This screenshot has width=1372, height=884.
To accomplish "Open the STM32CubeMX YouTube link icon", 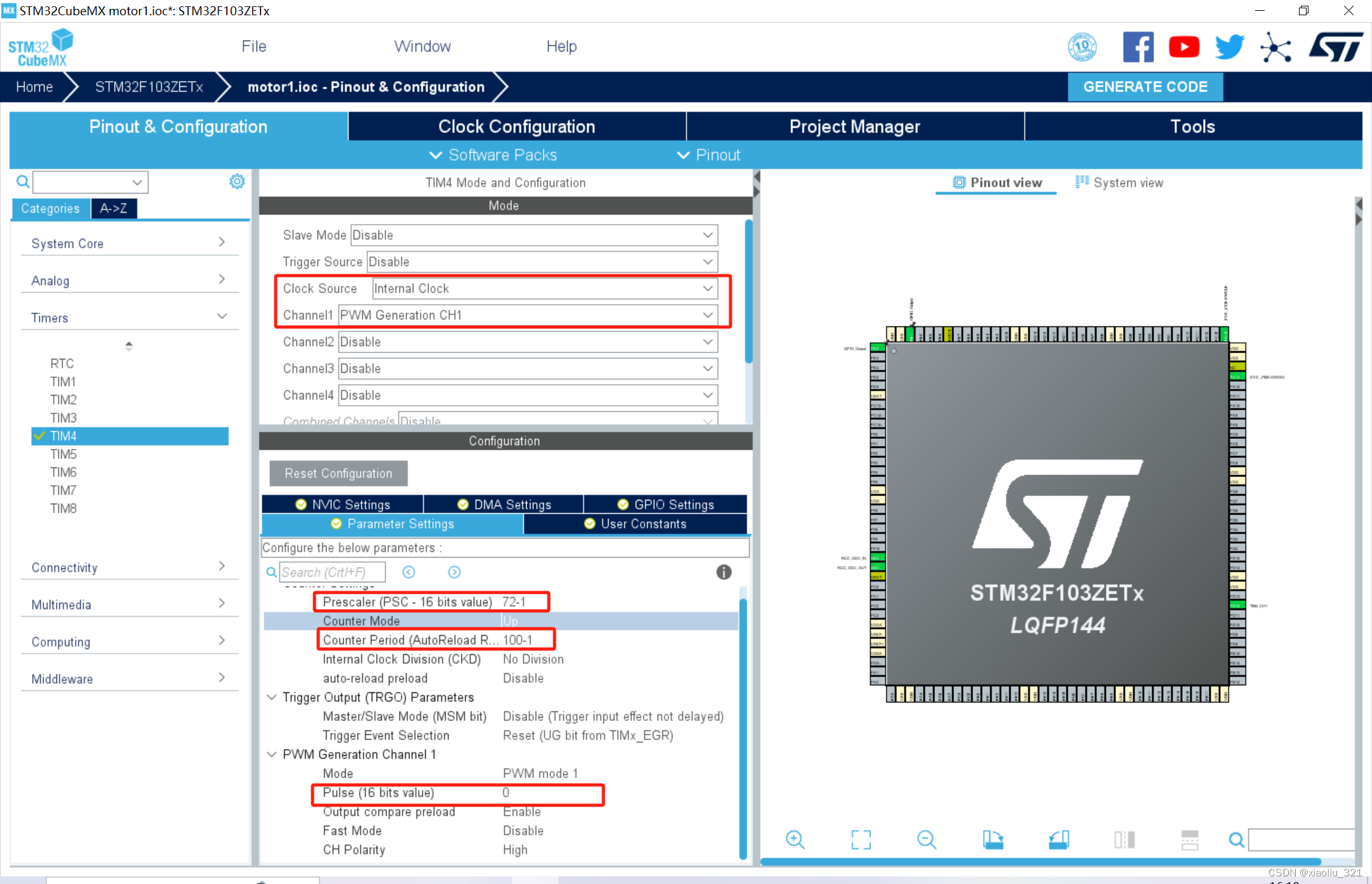I will [1184, 46].
